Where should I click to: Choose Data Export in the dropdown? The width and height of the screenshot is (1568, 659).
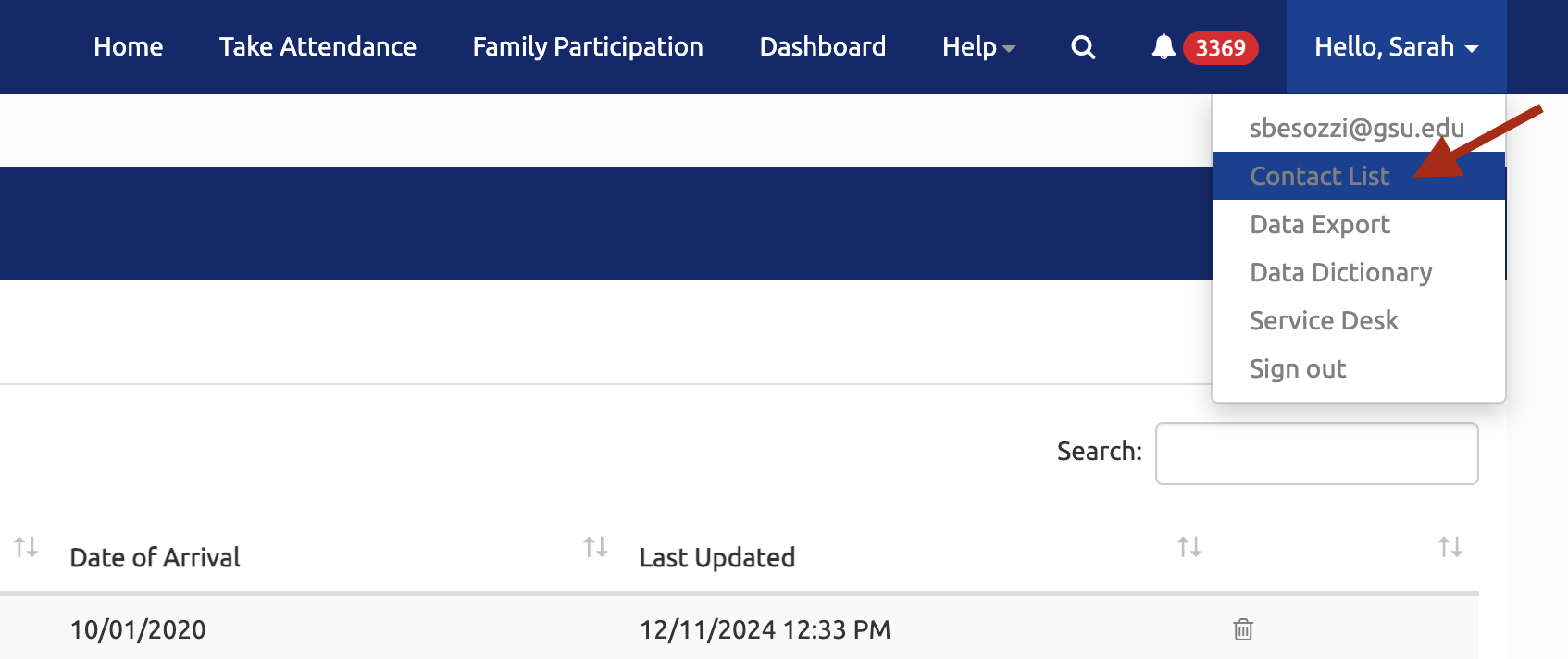(1319, 224)
